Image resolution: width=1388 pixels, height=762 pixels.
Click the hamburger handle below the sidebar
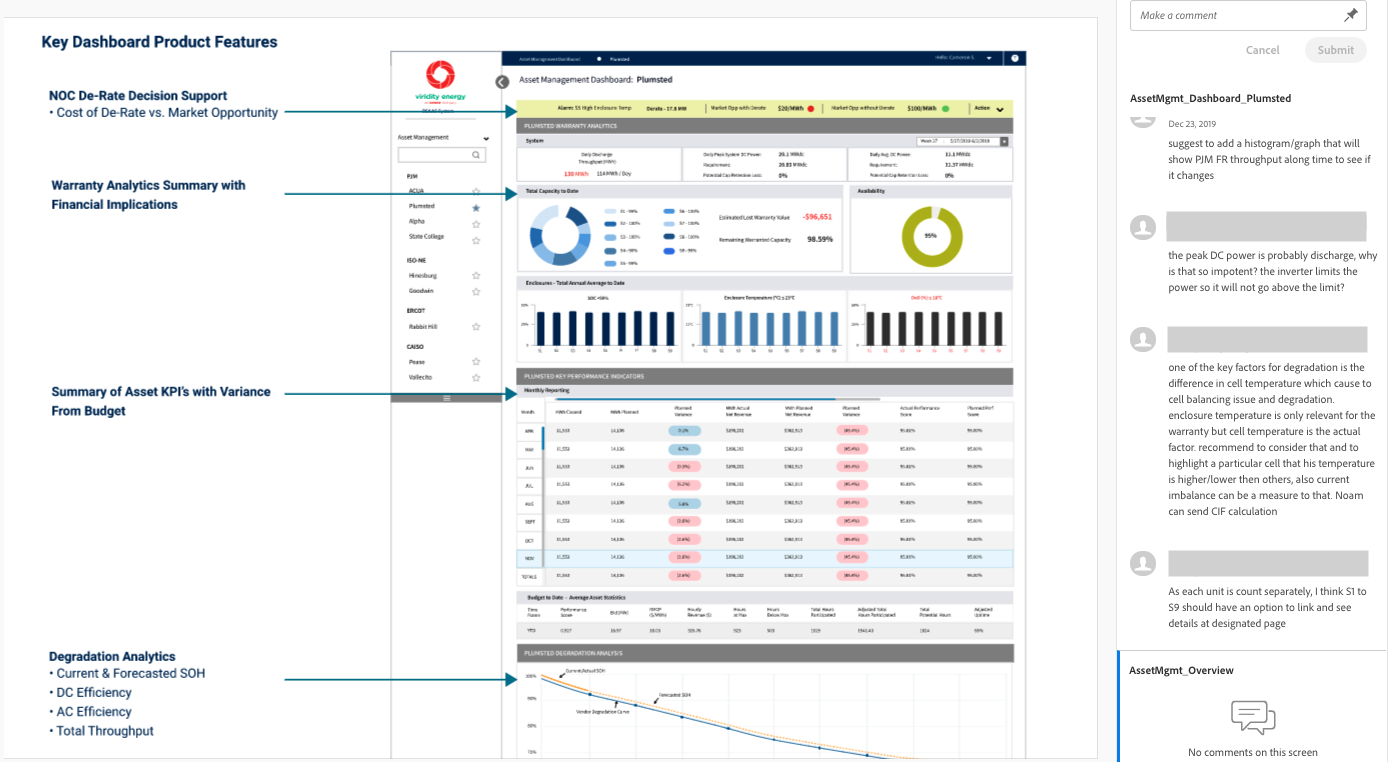(446, 398)
